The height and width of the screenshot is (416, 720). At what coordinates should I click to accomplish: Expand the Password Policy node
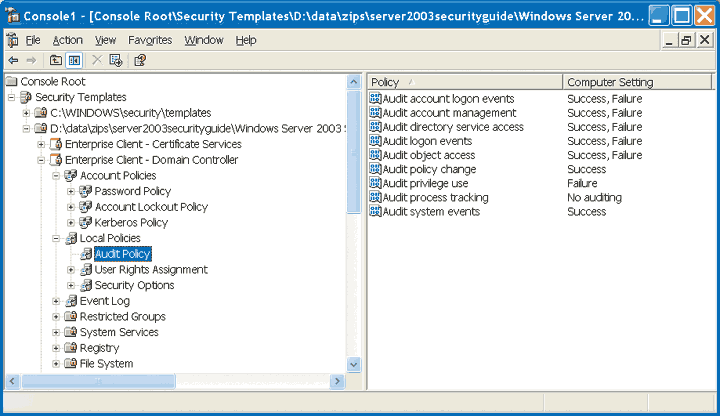(x=70, y=191)
